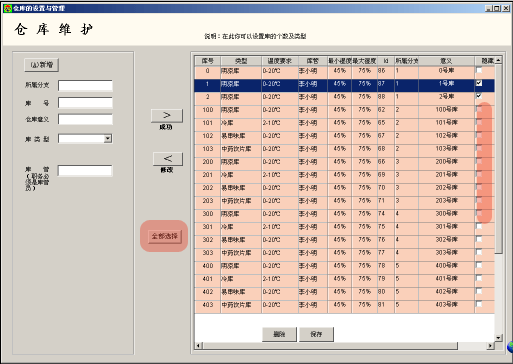Click into the 库号 input field
This screenshot has width=513, height=364.
(x=85, y=103)
